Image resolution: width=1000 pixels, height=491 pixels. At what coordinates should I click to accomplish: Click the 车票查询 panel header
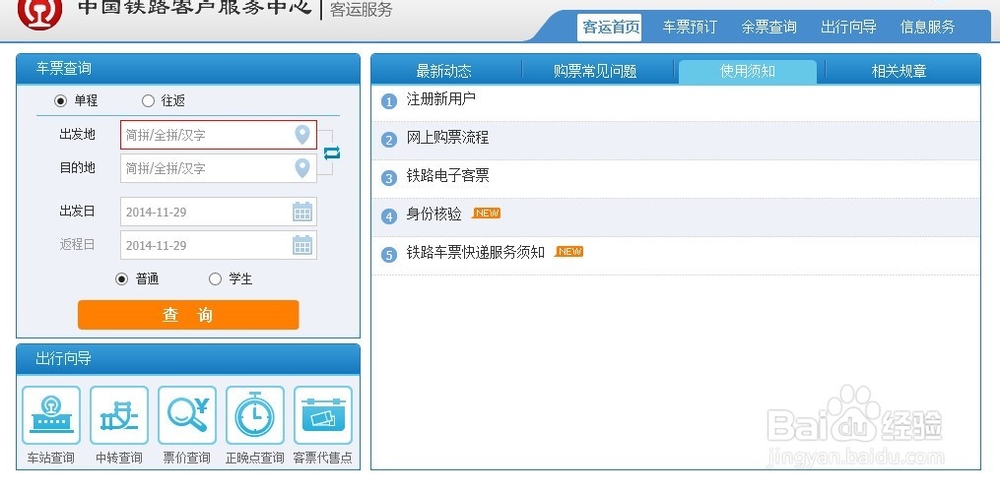[188, 68]
